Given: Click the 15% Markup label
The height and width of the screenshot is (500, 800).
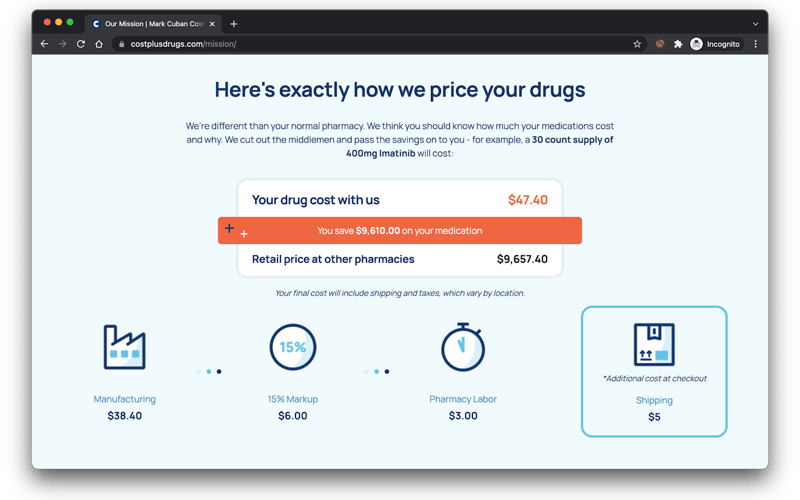Looking at the screenshot, I should 293,399.
